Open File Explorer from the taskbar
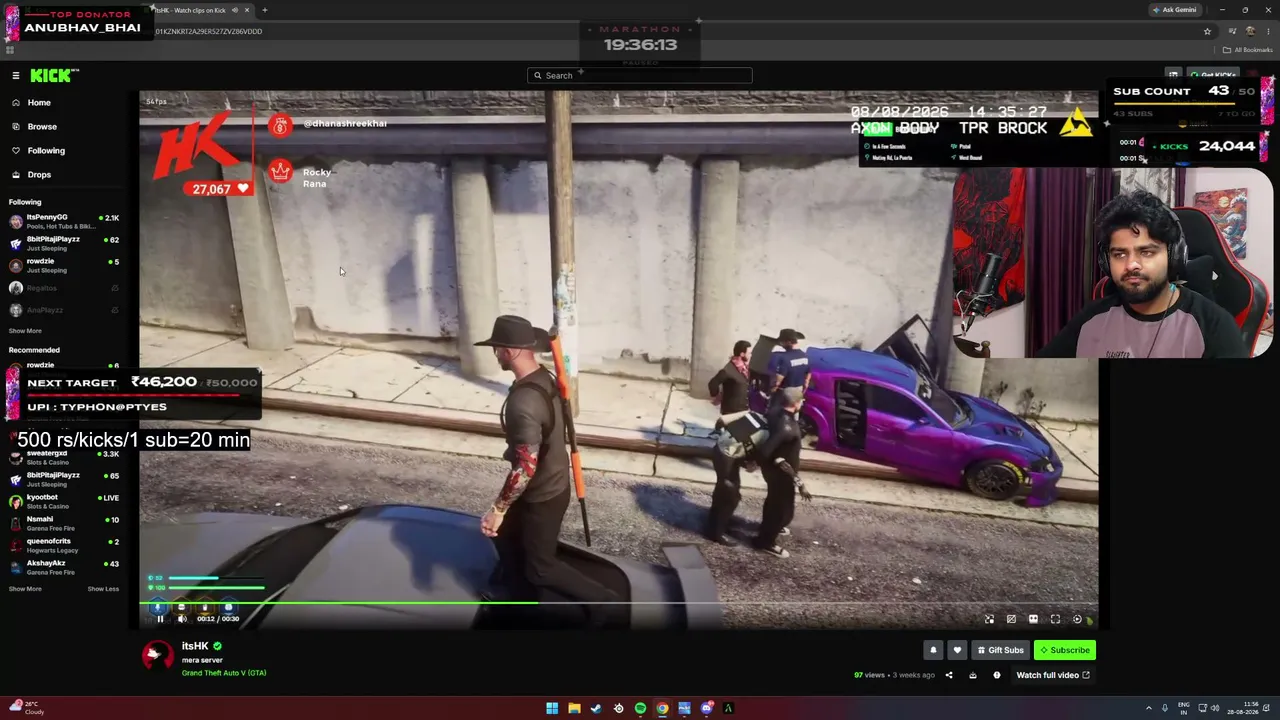 (574, 709)
